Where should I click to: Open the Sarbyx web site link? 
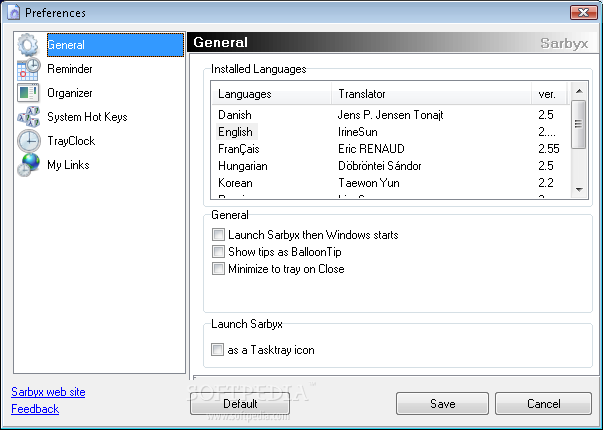48,392
